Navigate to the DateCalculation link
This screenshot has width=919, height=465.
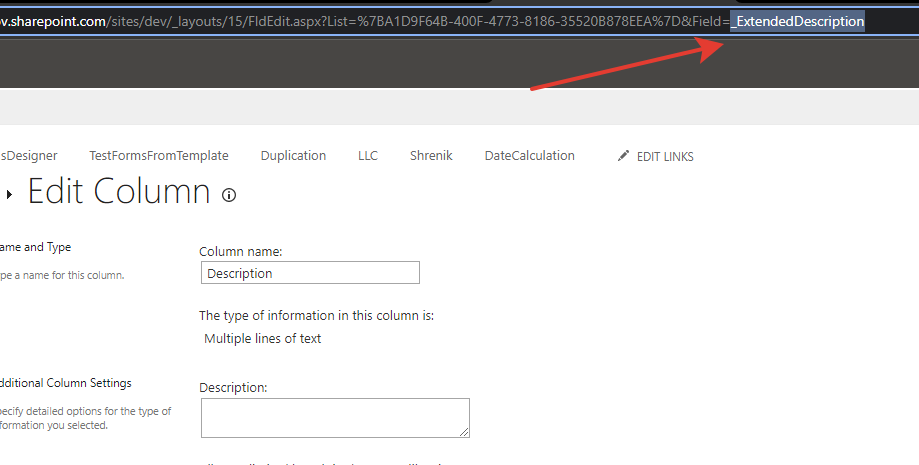[x=529, y=156]
